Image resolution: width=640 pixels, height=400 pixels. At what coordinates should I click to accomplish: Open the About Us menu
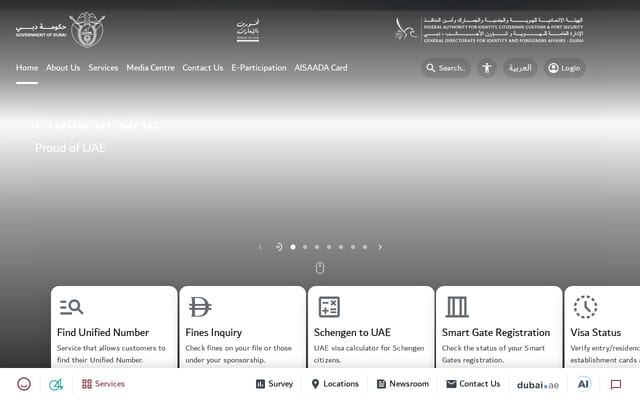click(x=63, y=68)
